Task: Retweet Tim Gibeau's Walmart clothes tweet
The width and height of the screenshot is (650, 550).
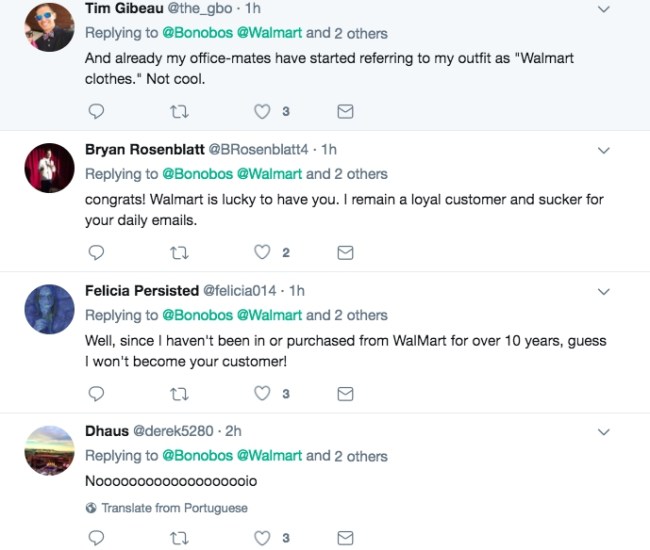Action: [x=179, y=111]
